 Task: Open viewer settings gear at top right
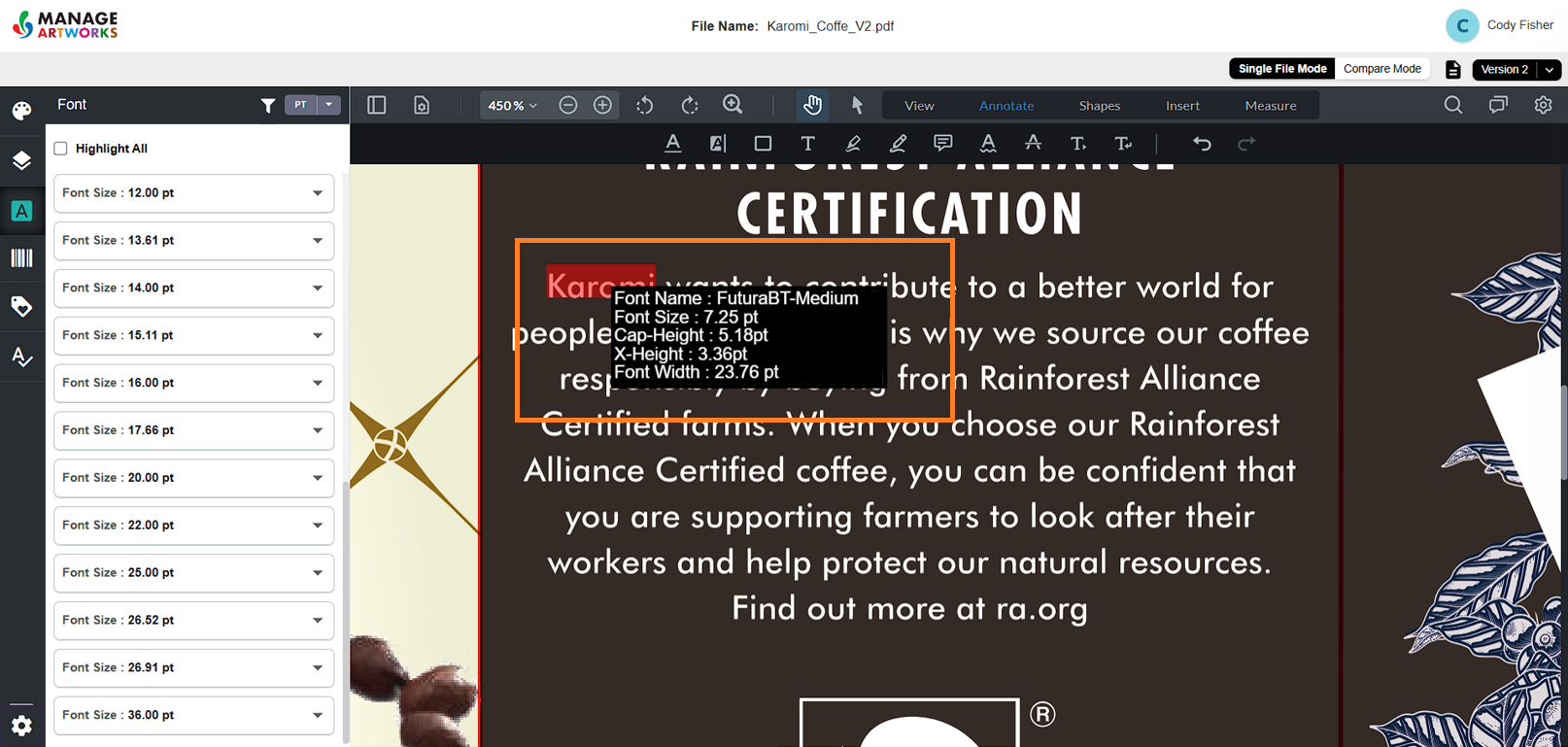[x=1543, y=105]
